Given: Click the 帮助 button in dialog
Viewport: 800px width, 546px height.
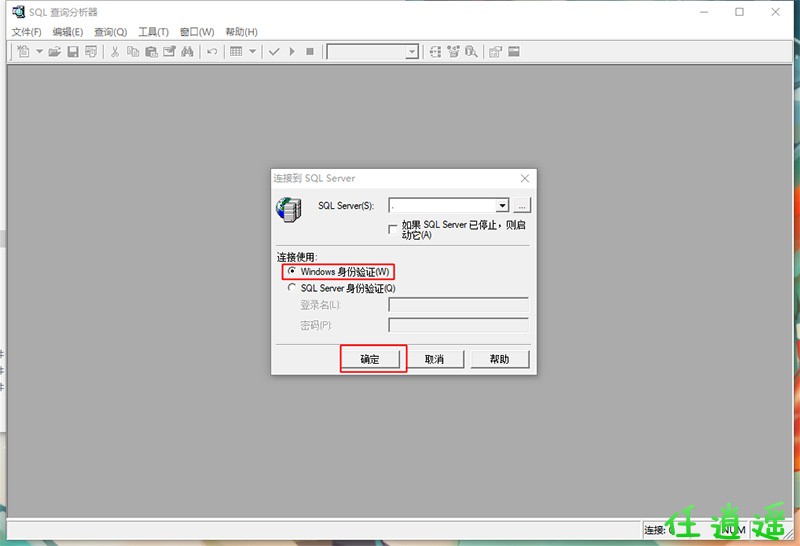Looking at the screenshot, I should pyautogui.click(x=499, y=359).
